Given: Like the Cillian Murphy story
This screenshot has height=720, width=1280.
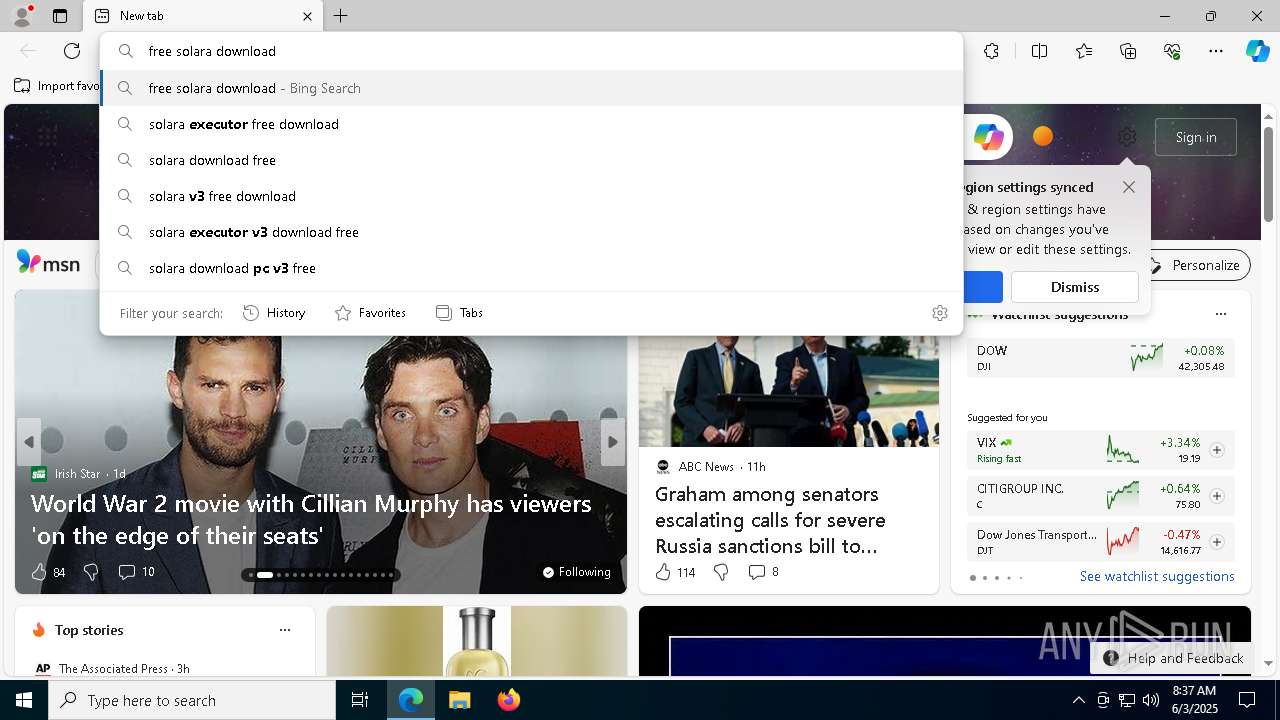Looking at the screenshot, I should tap(48, 572).
